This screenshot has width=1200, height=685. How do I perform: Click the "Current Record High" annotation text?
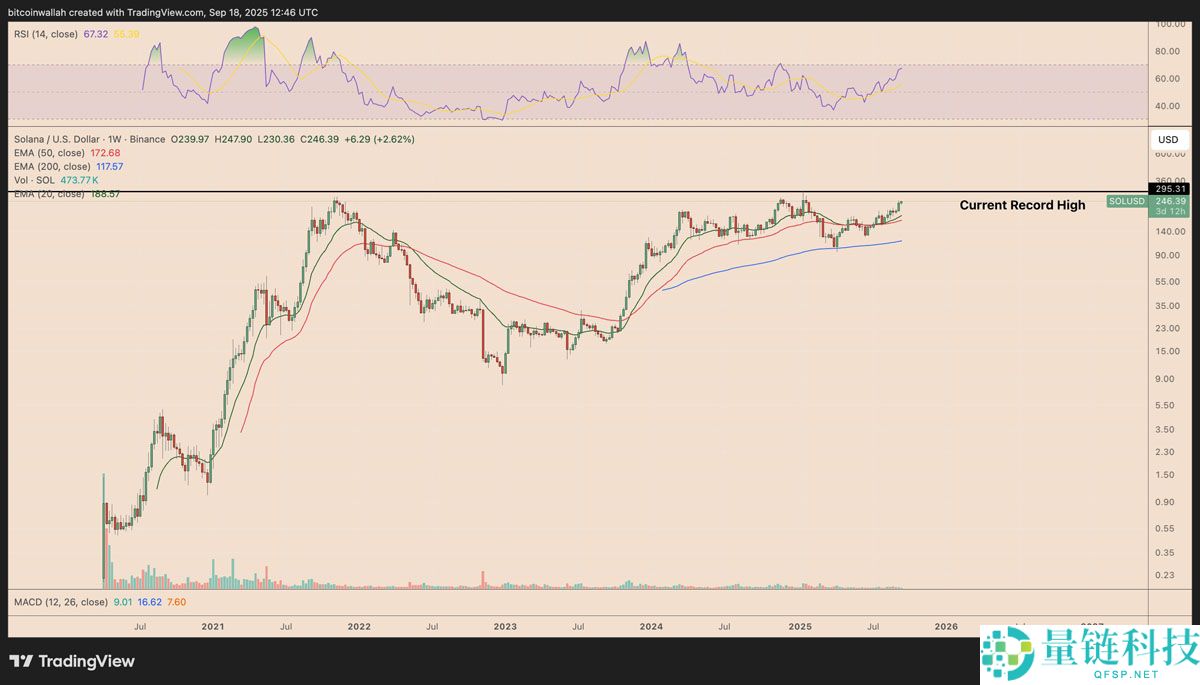coord(1022,205)
